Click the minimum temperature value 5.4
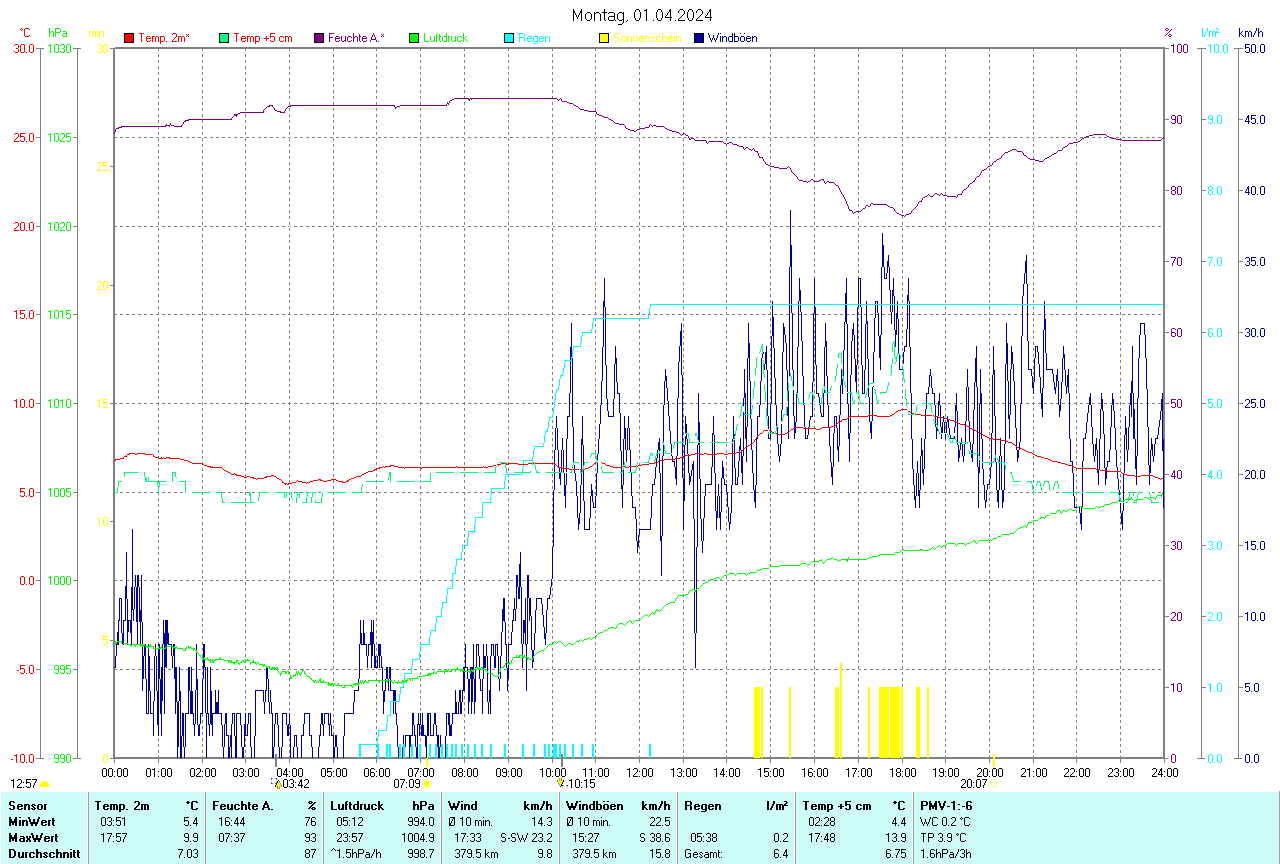This screenshot has width=1280, height=864. point(191,822)
